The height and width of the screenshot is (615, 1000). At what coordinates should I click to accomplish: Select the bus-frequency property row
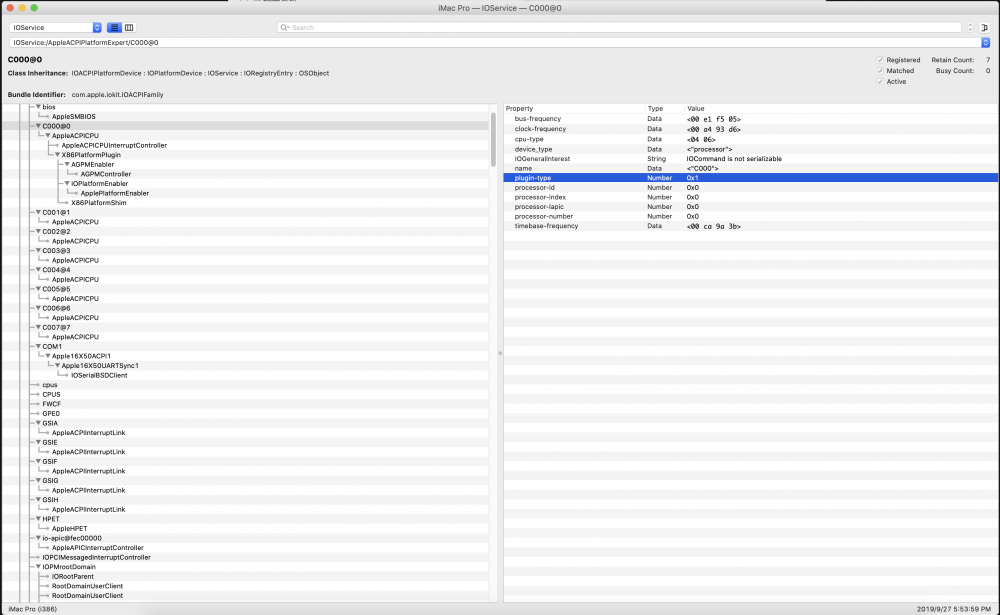pyautogui.click(x=751, y=119)
